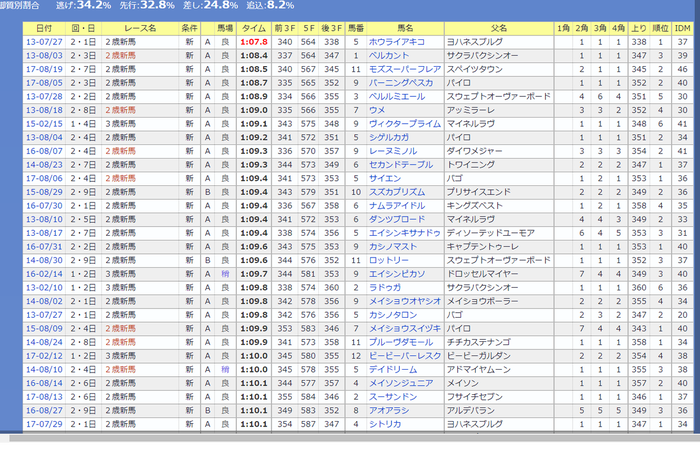Select sire name ドロッセルマイヤー

click(483, 274)
